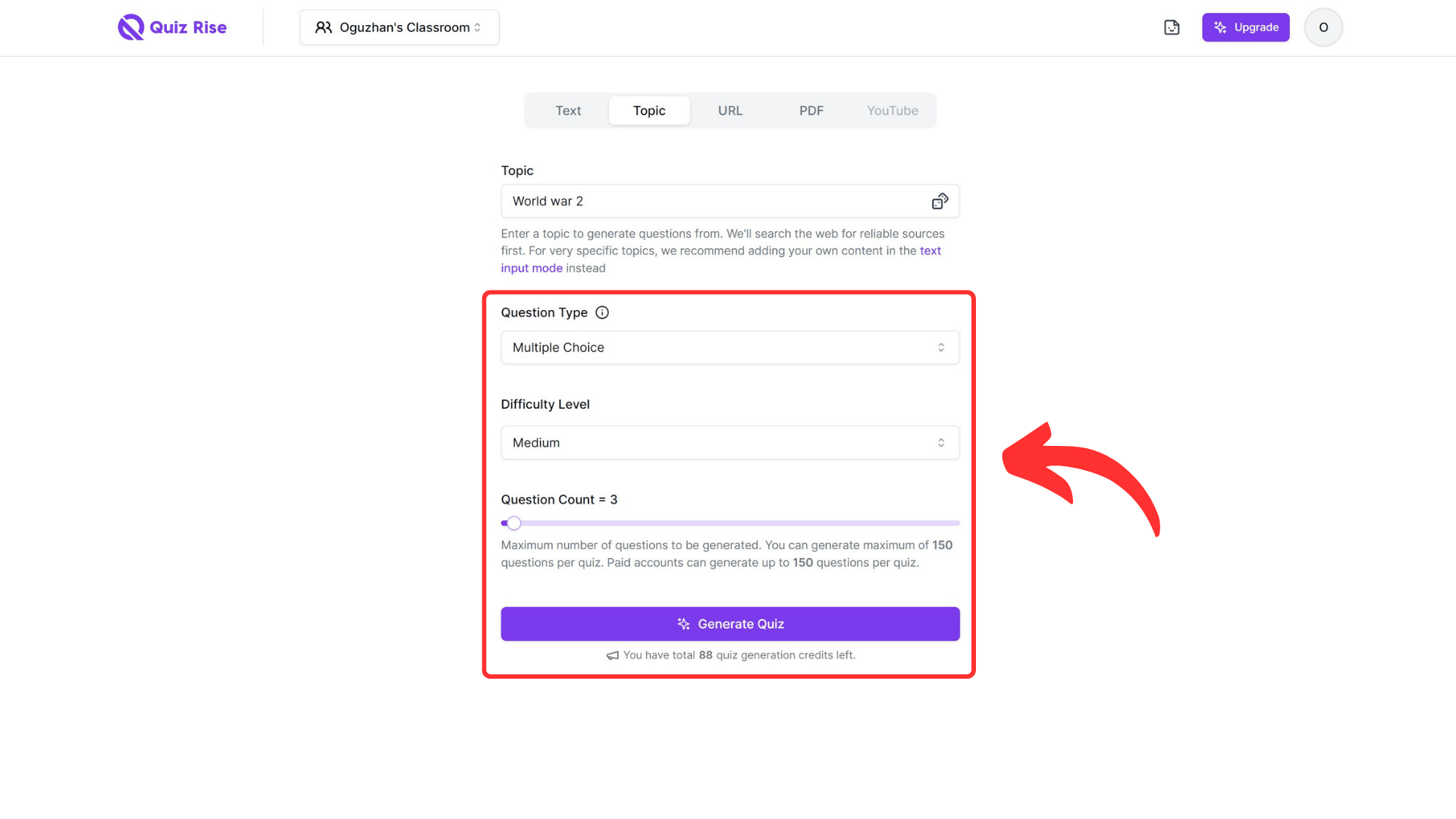Viewport: 1456px width, 819px height.
Task: Click the people icon beside Oguzhan's Classroom
Action: [323, 27]
